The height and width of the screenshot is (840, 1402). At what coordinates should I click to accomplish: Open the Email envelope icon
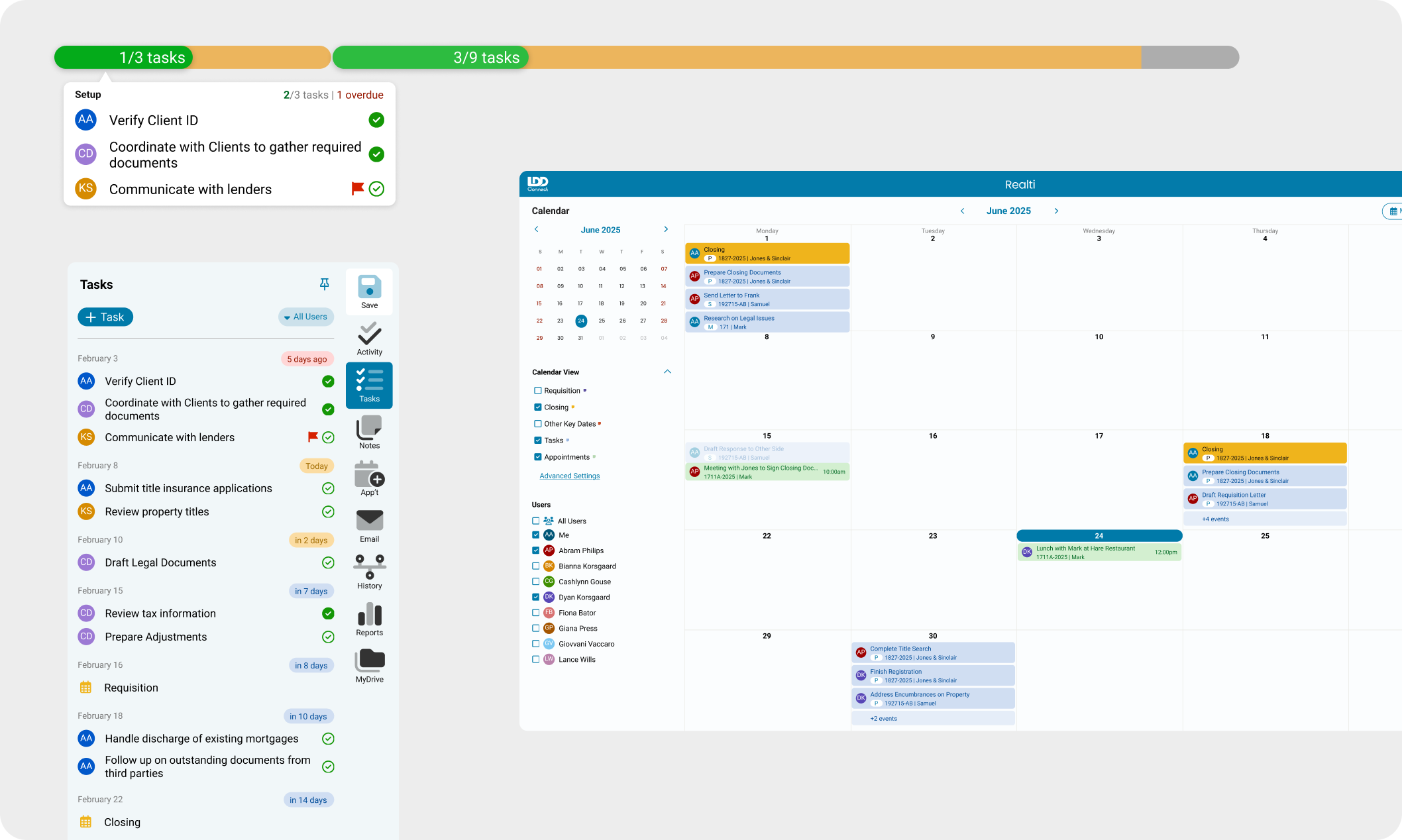[x=369, y=521]
